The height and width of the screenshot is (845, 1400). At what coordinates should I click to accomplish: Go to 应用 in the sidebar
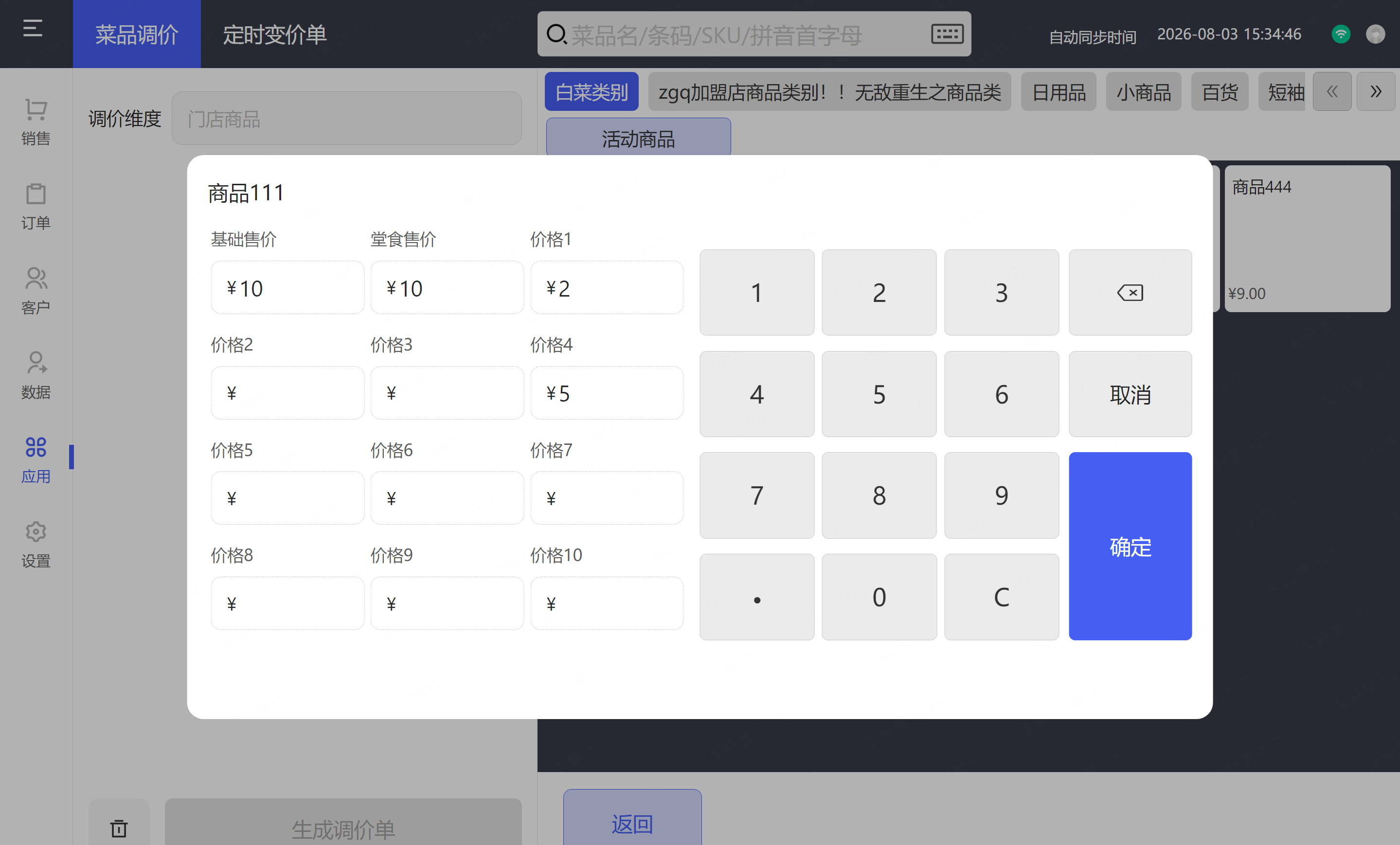pyautogui.click(x=36, y=460)
